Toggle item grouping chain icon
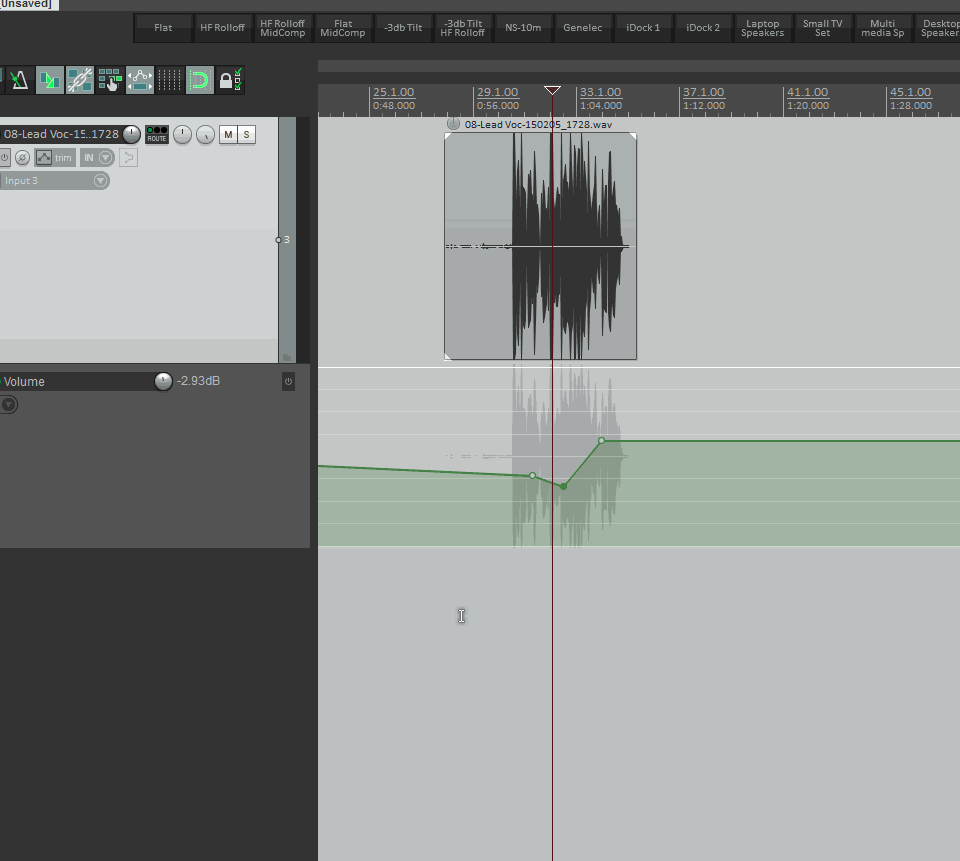This screenshot has width=960, height=861. pos(80,80)
